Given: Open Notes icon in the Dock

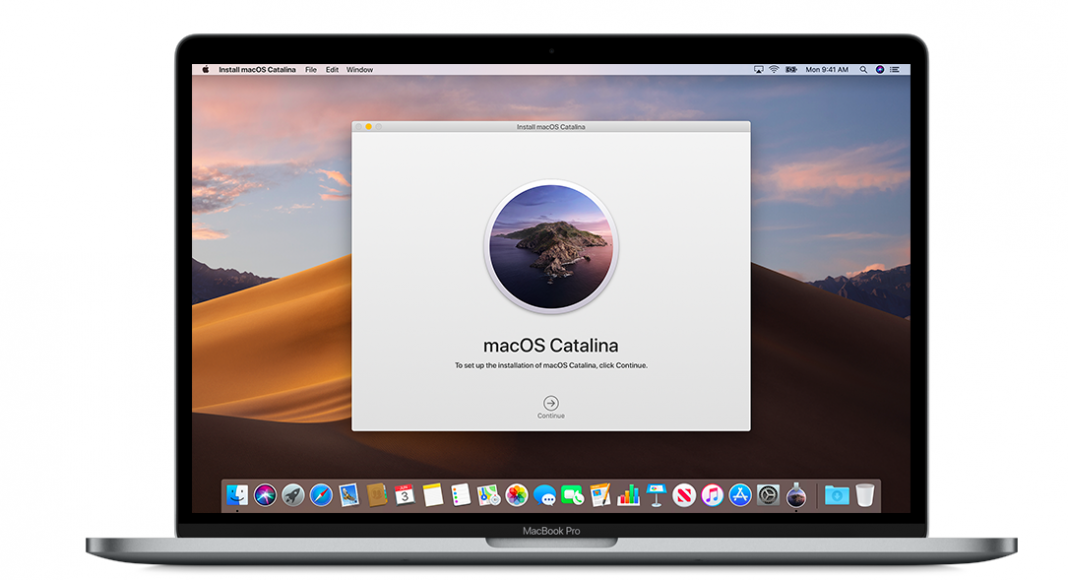Looking at the screenshot, I should pyautogui.click(x=433, y=495).
